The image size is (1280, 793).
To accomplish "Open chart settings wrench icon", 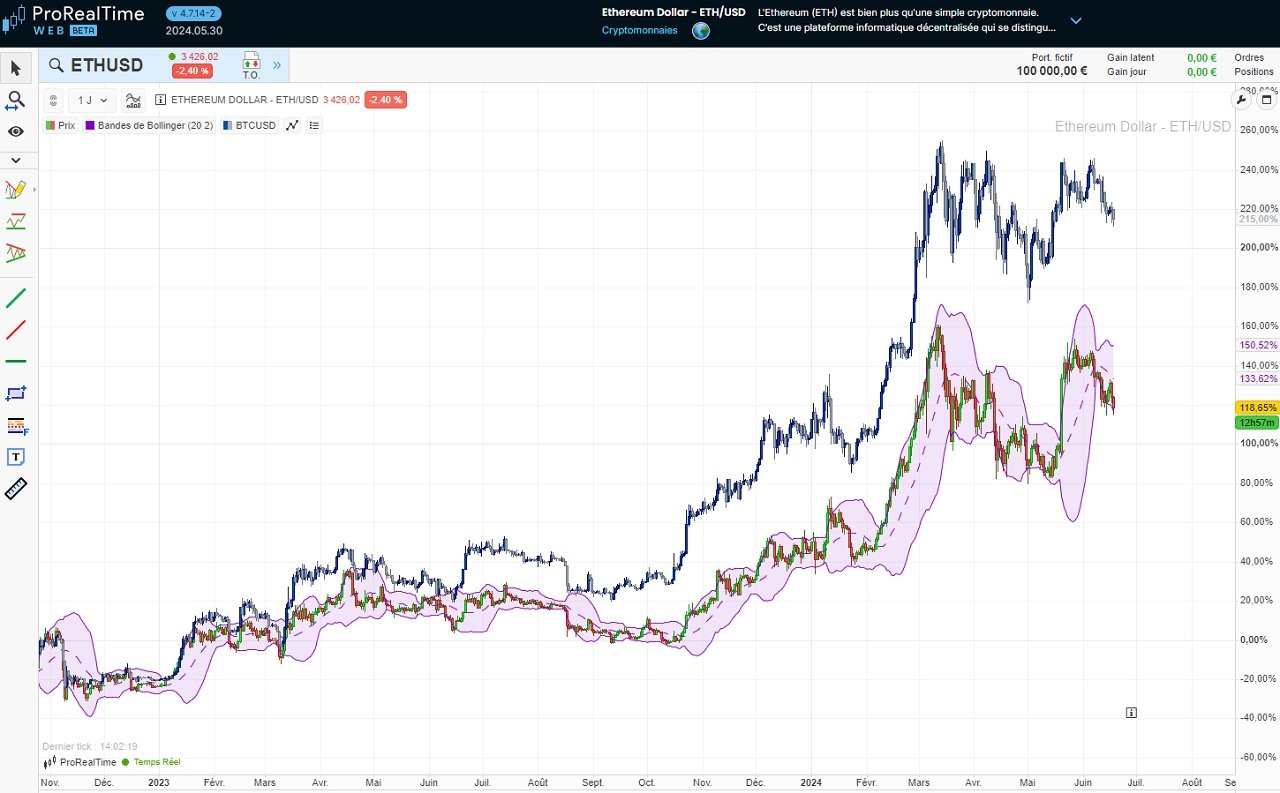I will point(1242,99).
